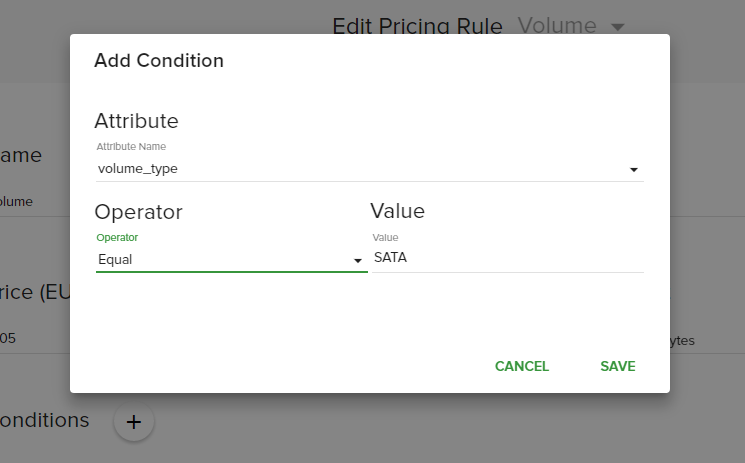Click the Operator section heading
The height and width of the screenshot is (463, 745).
click(138, 212)
